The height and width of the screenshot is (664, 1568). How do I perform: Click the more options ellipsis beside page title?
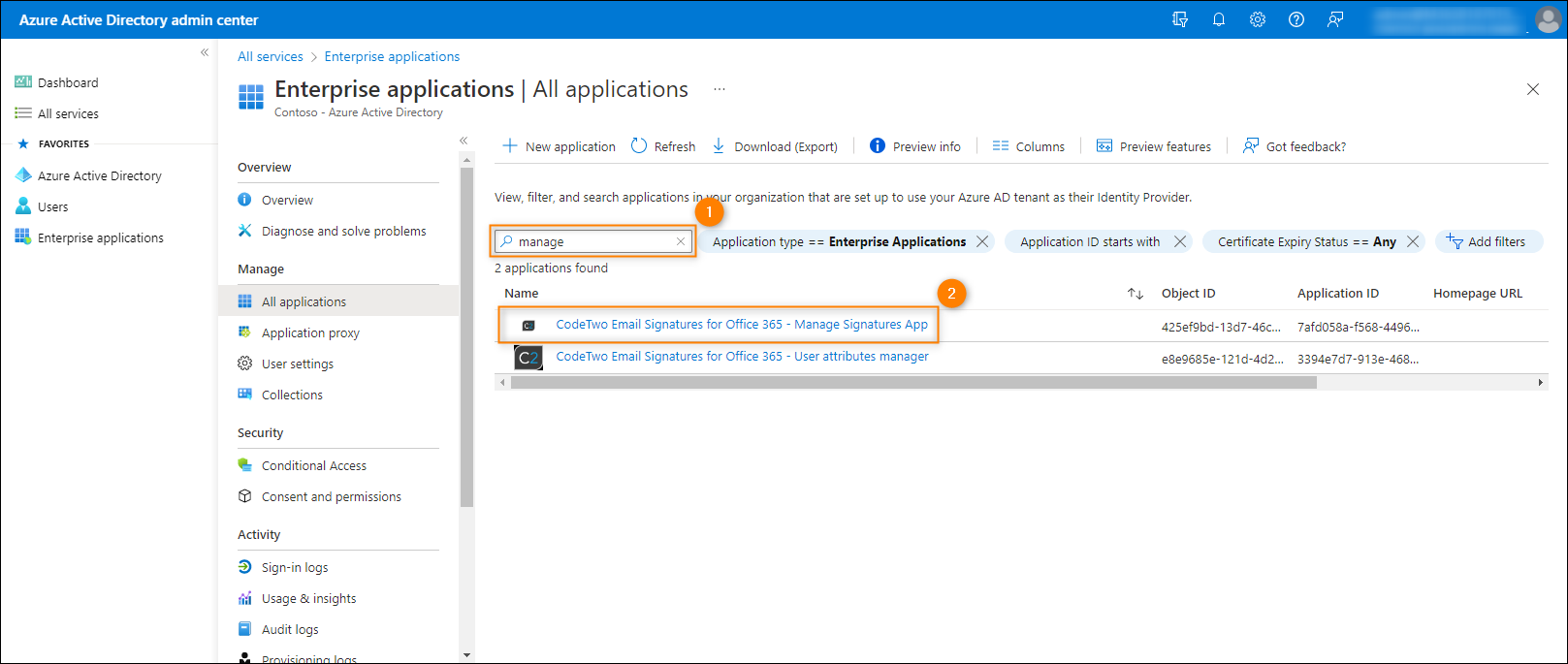[x=720, y=89]
